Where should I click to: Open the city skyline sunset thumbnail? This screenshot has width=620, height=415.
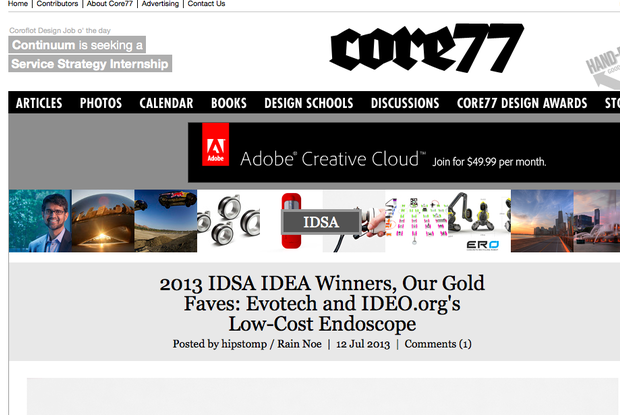(542, 221)
